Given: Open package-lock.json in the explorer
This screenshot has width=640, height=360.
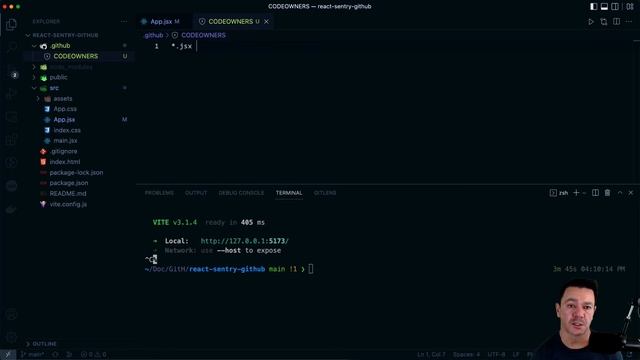Looking at the screenshot, I should click(x=76, y=173).
